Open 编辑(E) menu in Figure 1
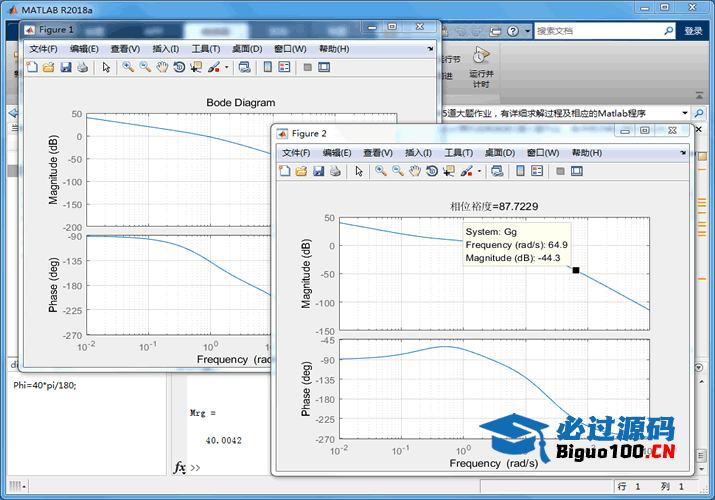Image resolution: width=715 pixels, height=500 pixels. pos(84,49)
